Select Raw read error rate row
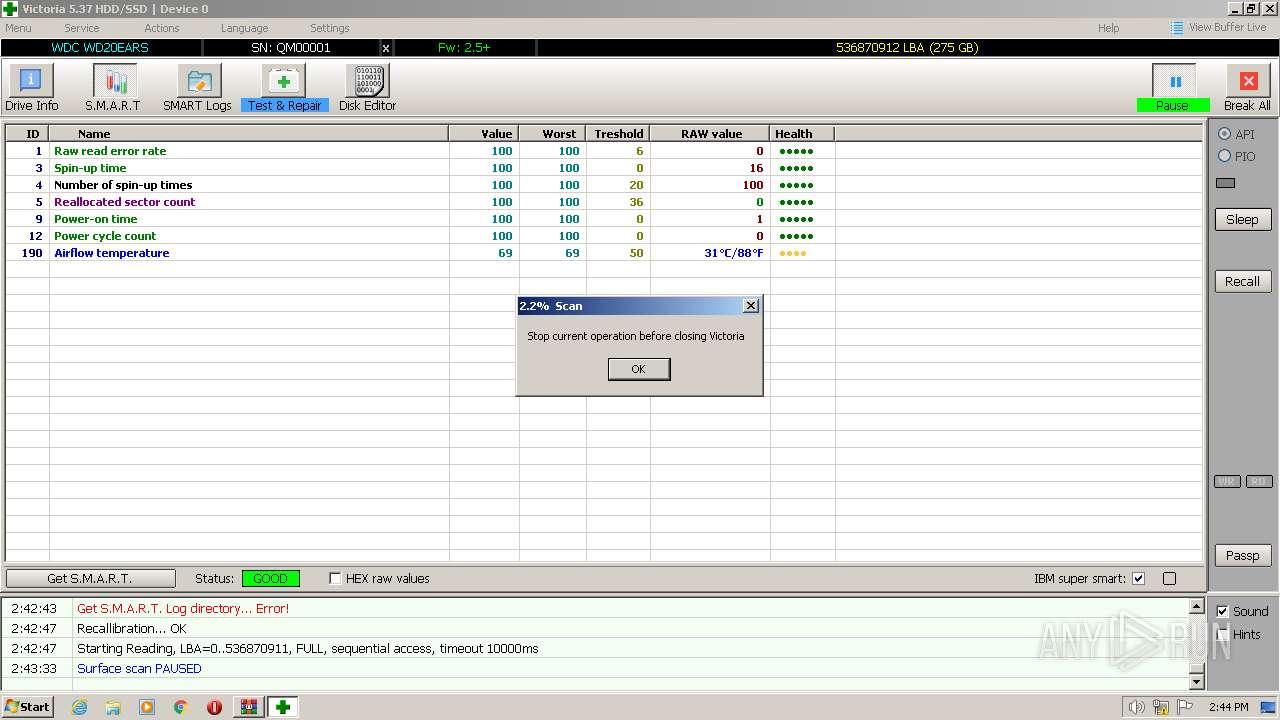1280x720 pixels. pyautogui.click(x=604, y=151)
